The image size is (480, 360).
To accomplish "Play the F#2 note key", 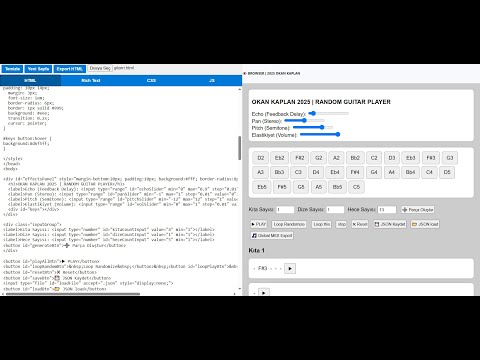I will coord(299,158).
